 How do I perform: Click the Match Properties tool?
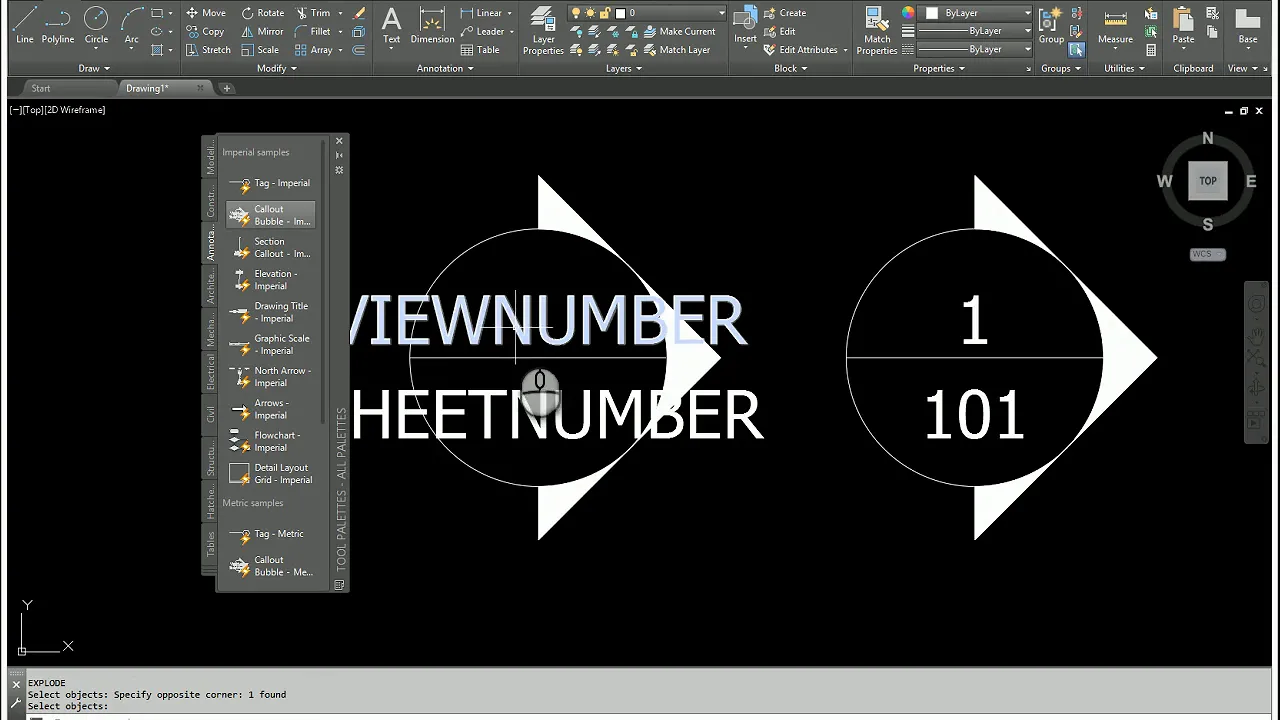877,30
